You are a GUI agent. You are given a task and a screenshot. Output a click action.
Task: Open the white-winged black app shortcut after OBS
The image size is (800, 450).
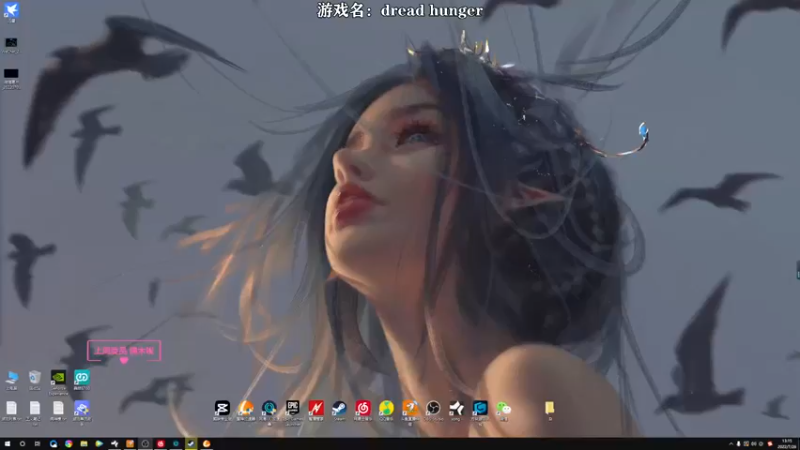(x=457, y=408)
